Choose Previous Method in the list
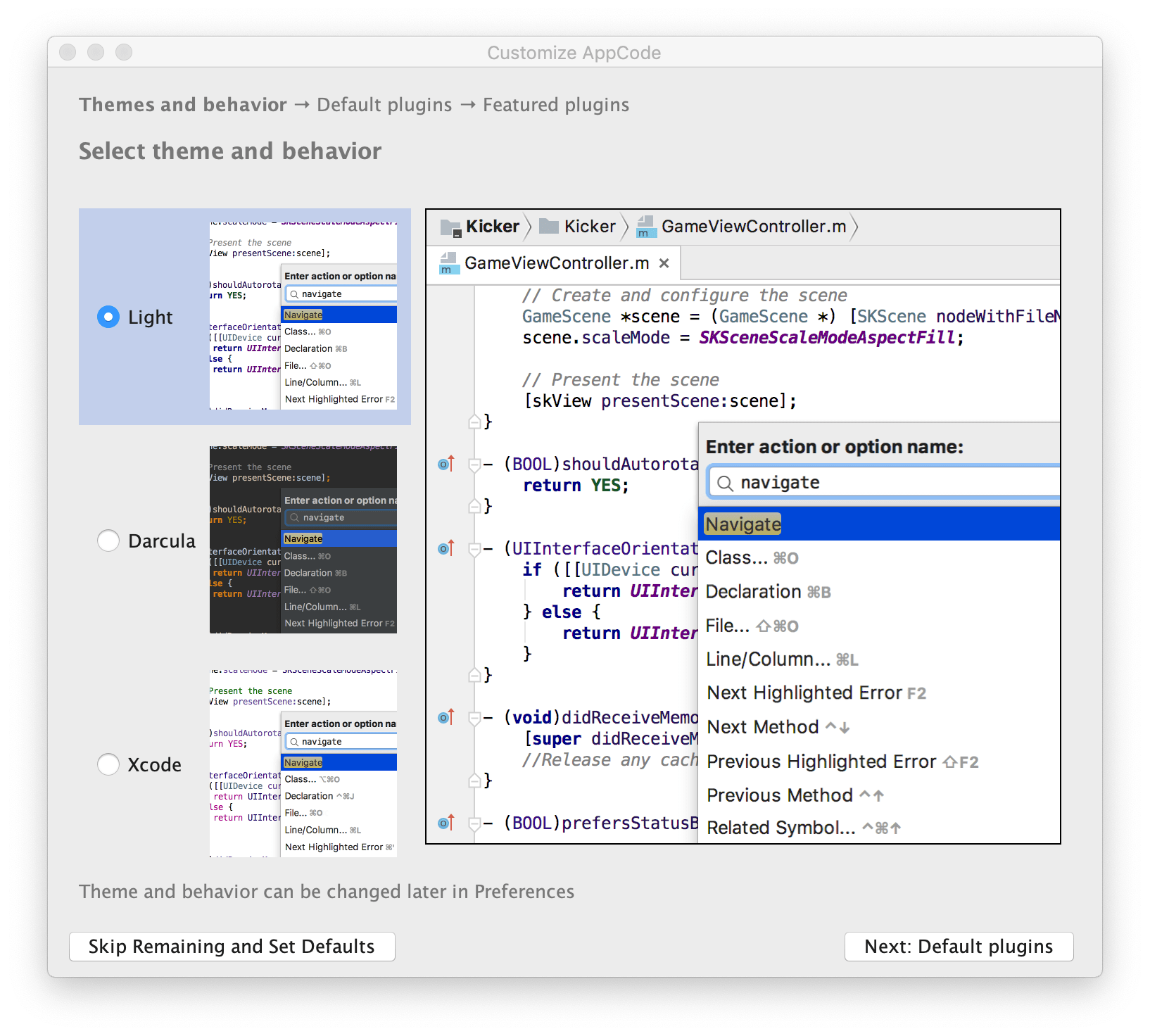Screen dimensions: 1150x1036 point(879,795)
